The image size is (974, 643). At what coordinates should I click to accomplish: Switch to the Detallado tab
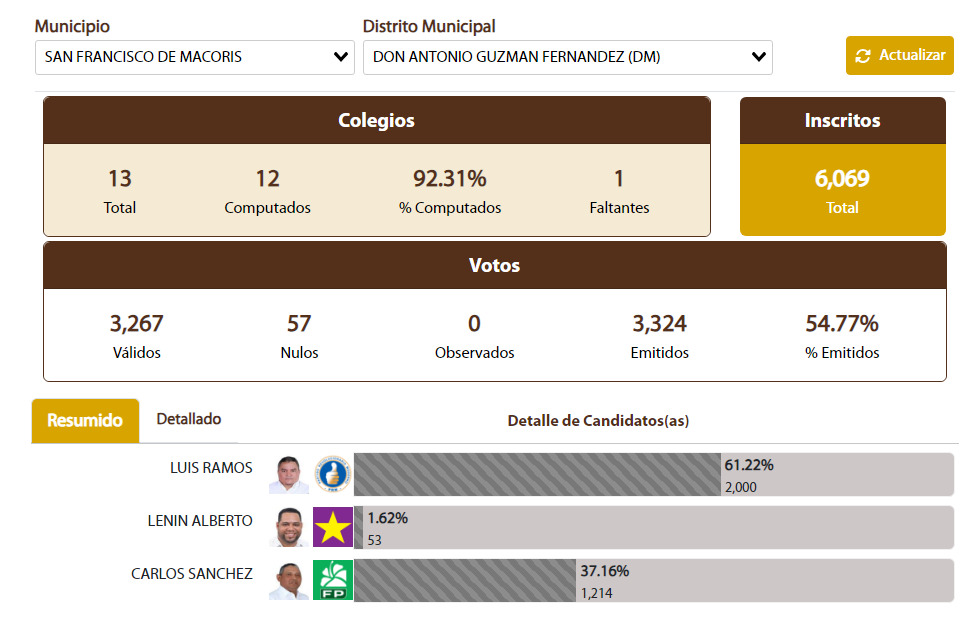[x=189, y=420]
